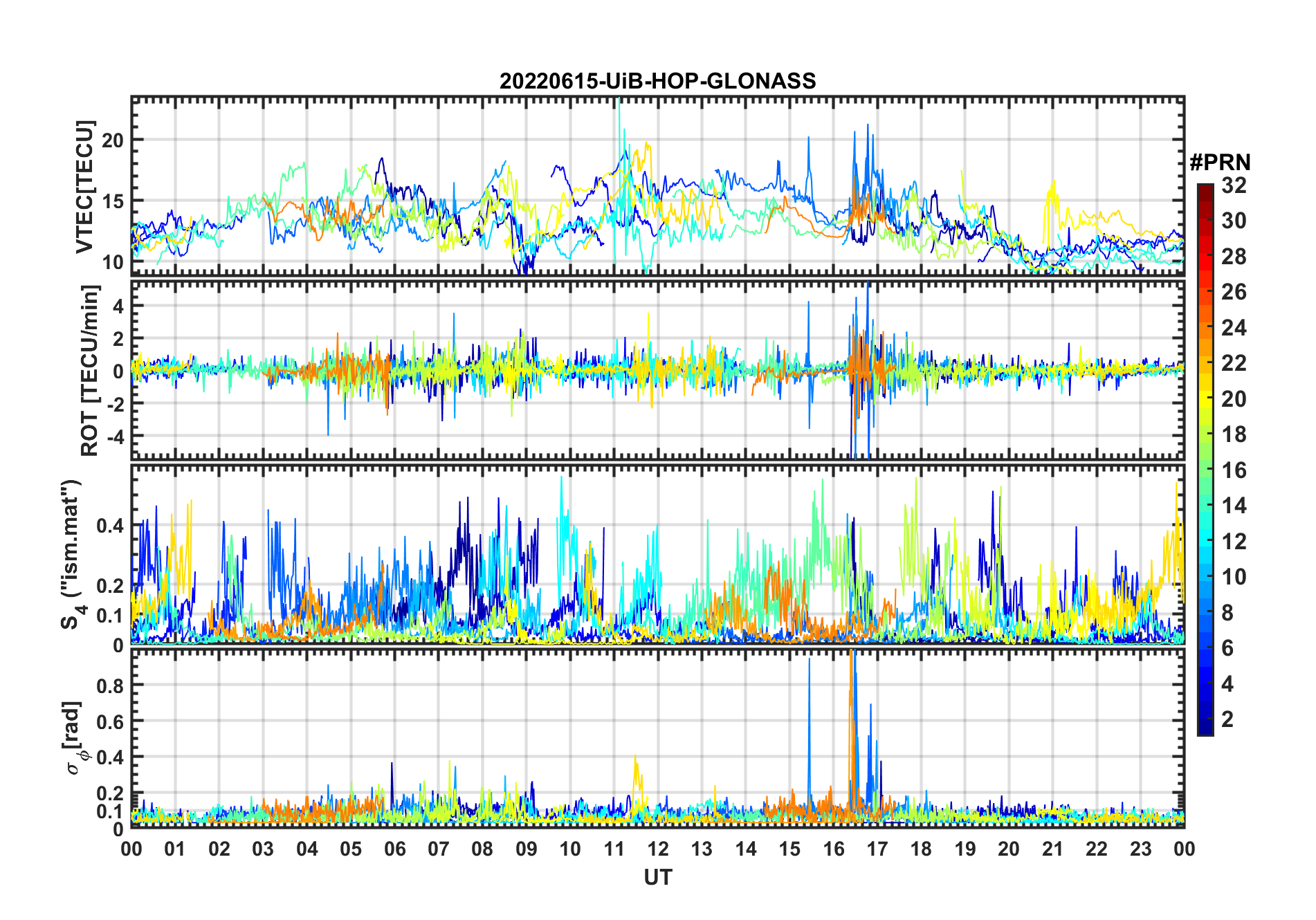Click inside the ROT plot panel
The image size is (1316, 920).
pyautogui.click(x=658, y=369)
